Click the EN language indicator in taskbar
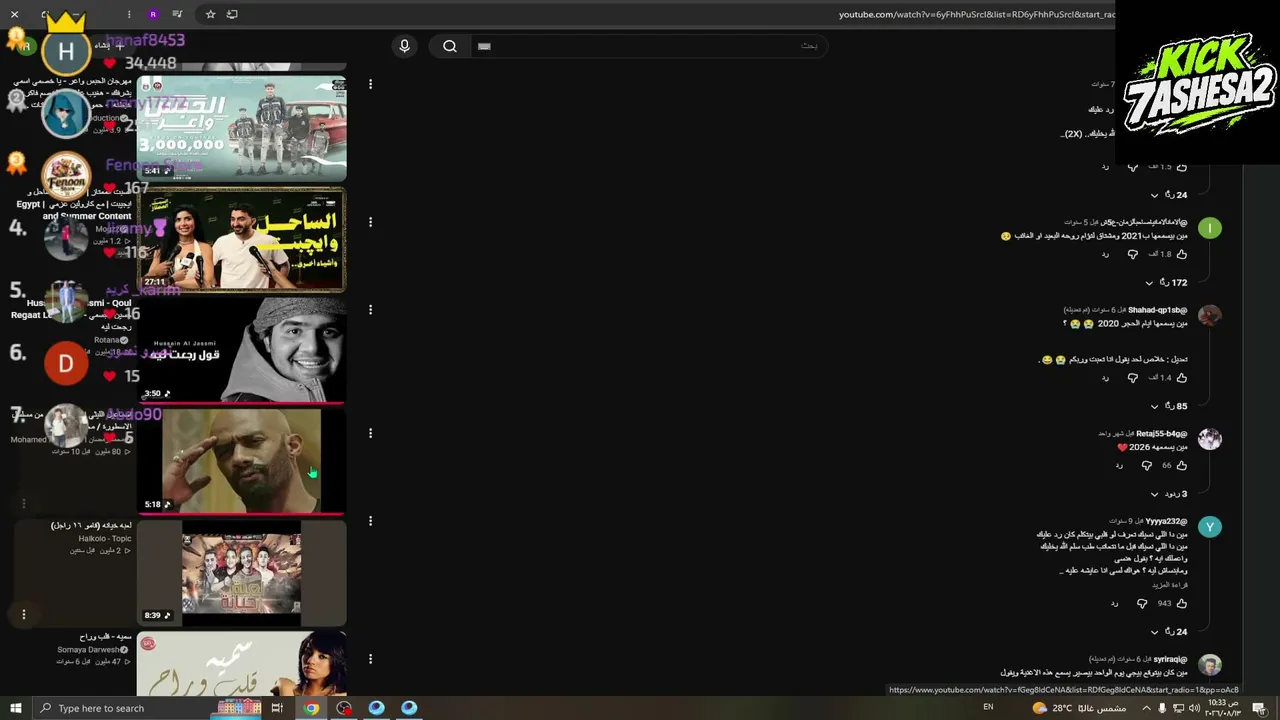The image size is (1280, 720). [x=989, y=708]
